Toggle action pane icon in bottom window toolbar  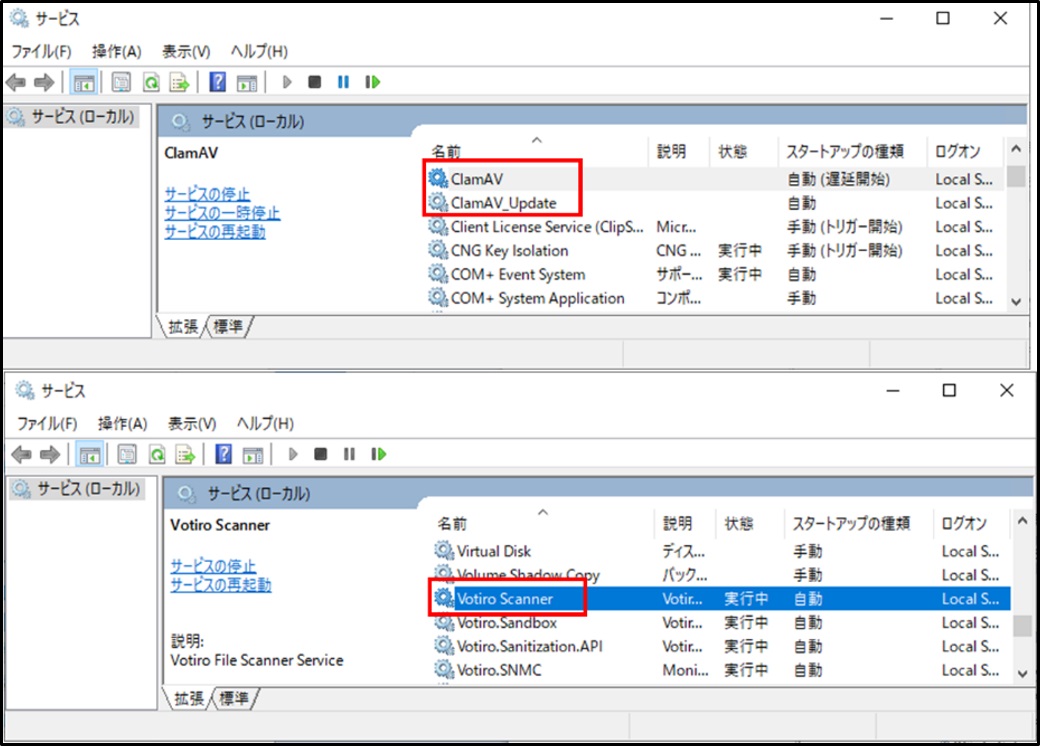(253, 455)
